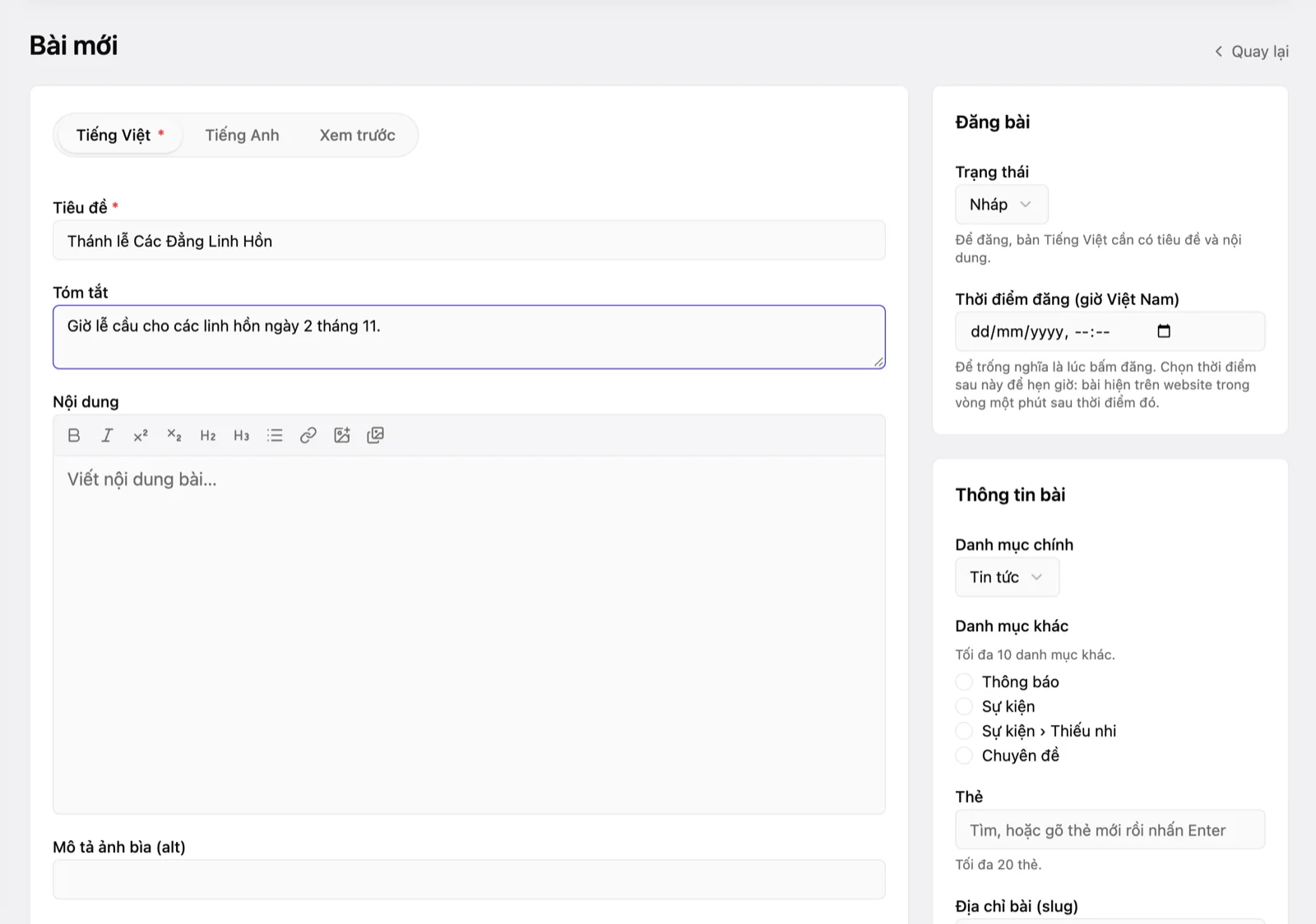Insert an image via the image icon
Image resolution: width=1316 pixels, height=924 pixels.
[342, 436]
